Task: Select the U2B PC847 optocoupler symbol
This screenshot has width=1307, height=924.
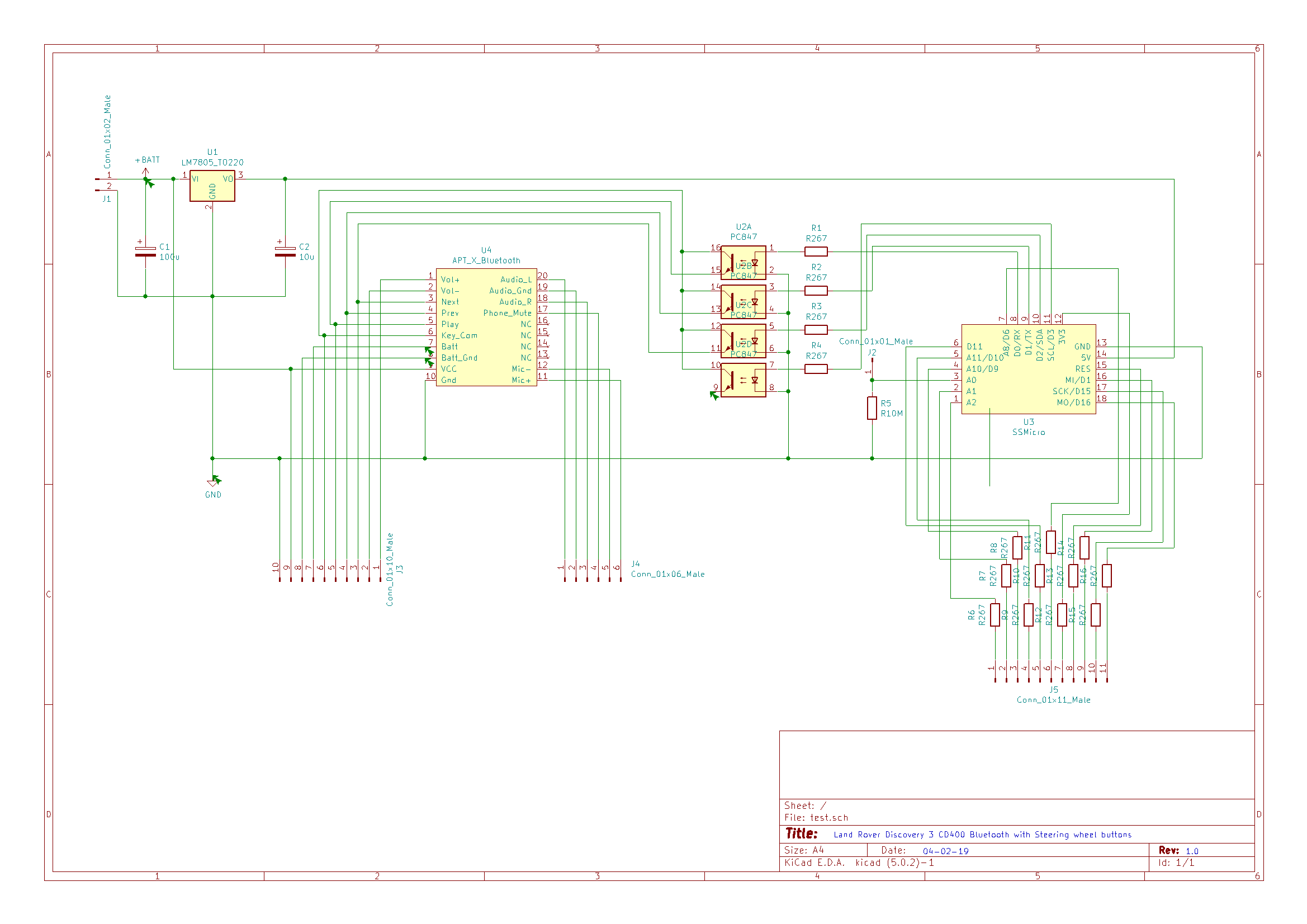Action: [x=744, y=302]
